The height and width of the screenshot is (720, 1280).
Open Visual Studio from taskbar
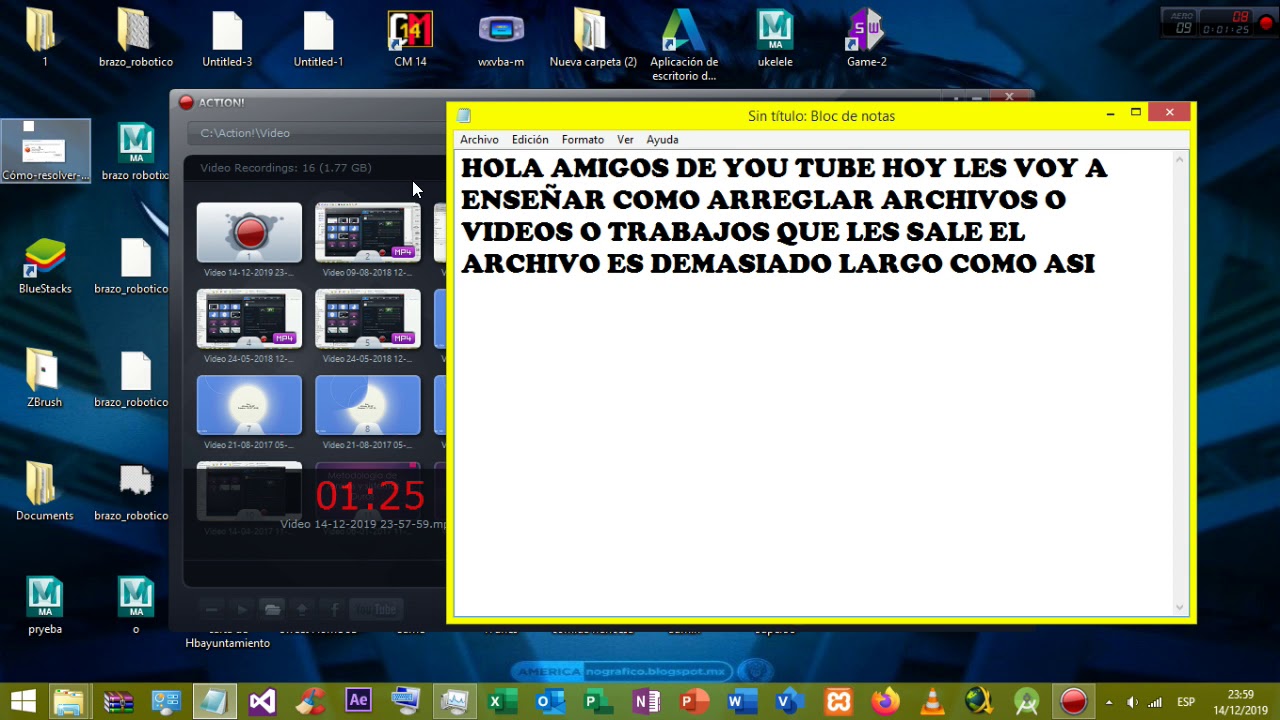(x=262, y=701)
